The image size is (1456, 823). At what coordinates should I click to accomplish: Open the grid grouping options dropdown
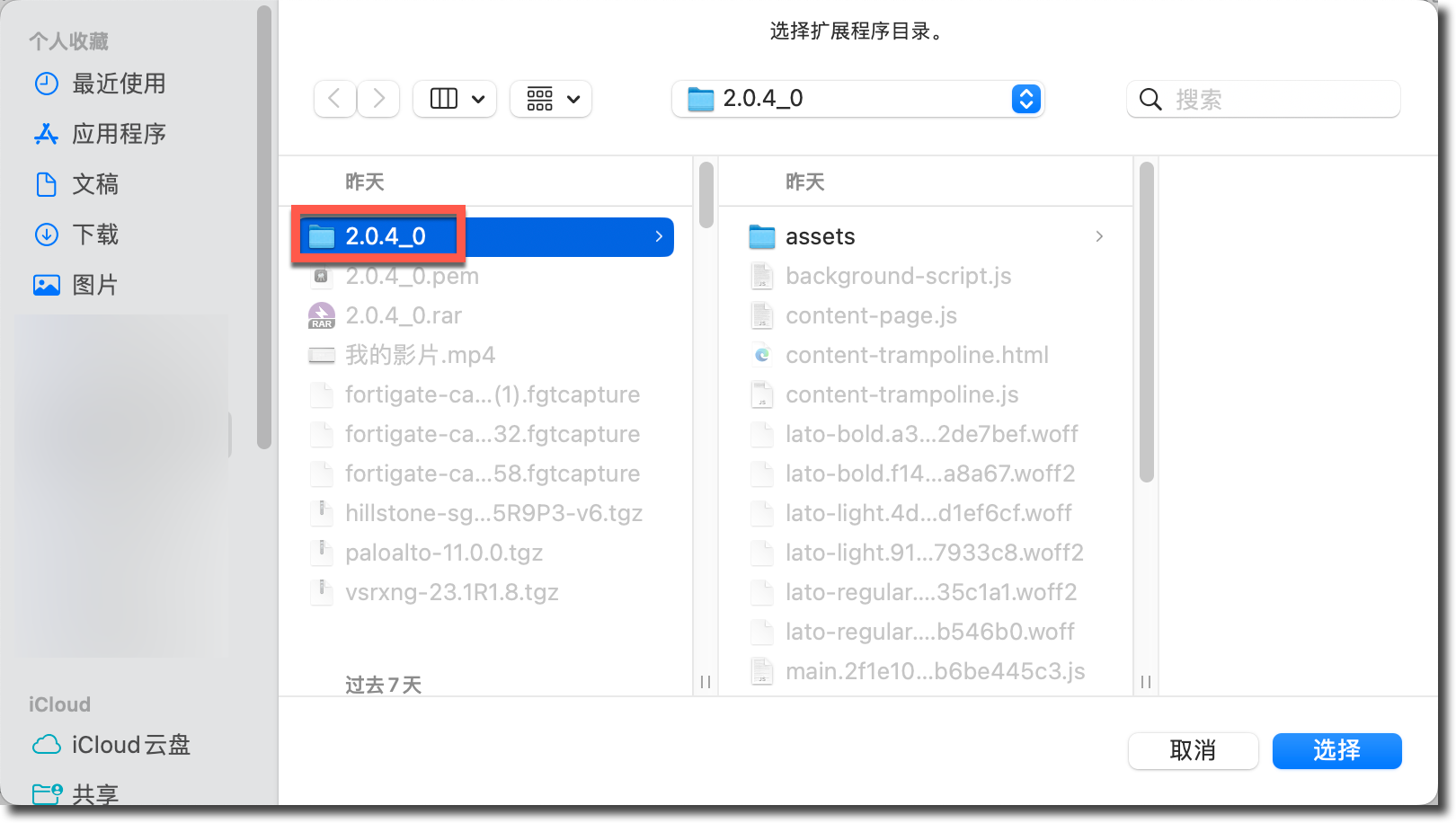pyautogui.click(x=551, y=99)
